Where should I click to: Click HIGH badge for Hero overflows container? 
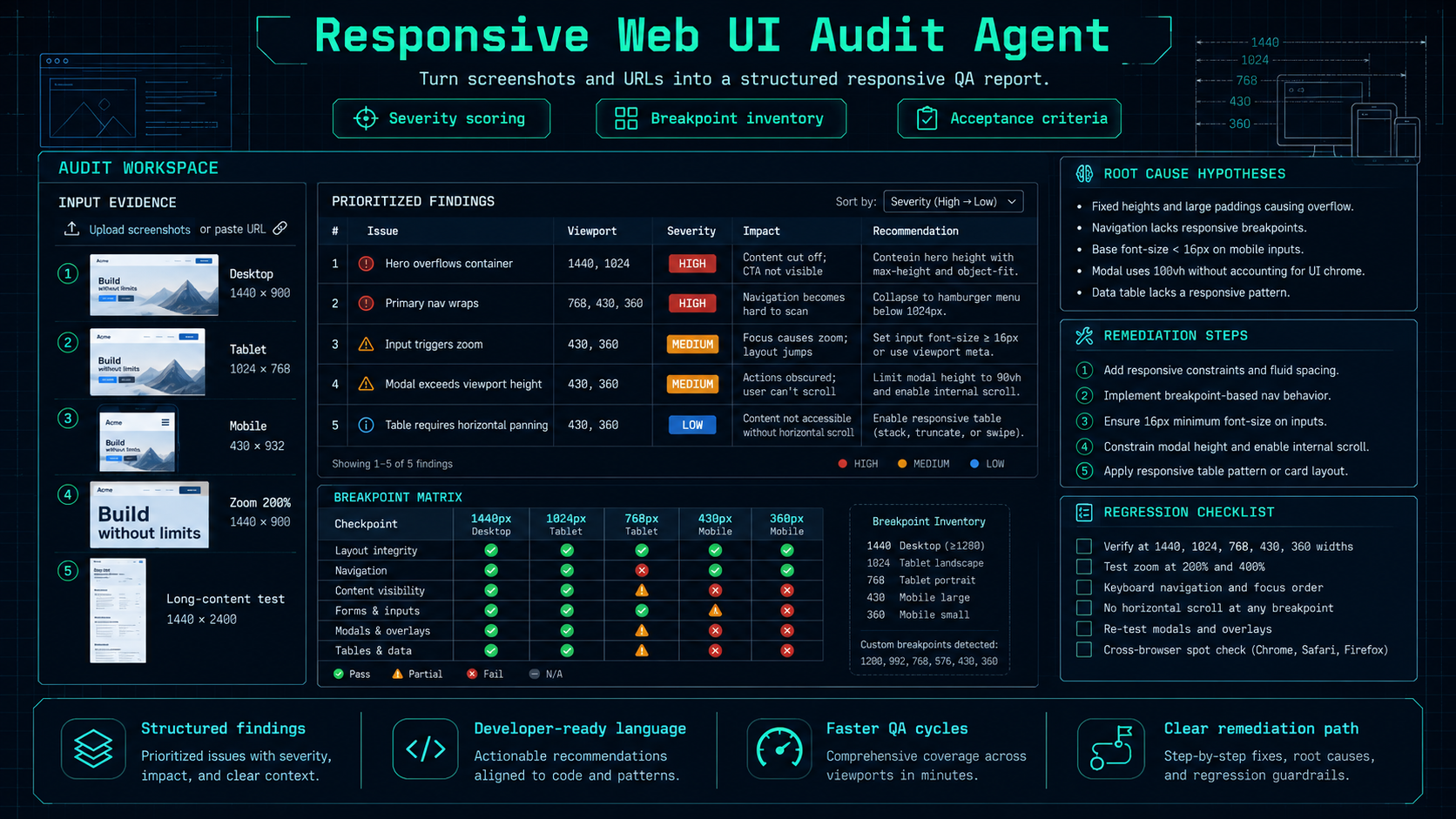coord(692,264)
